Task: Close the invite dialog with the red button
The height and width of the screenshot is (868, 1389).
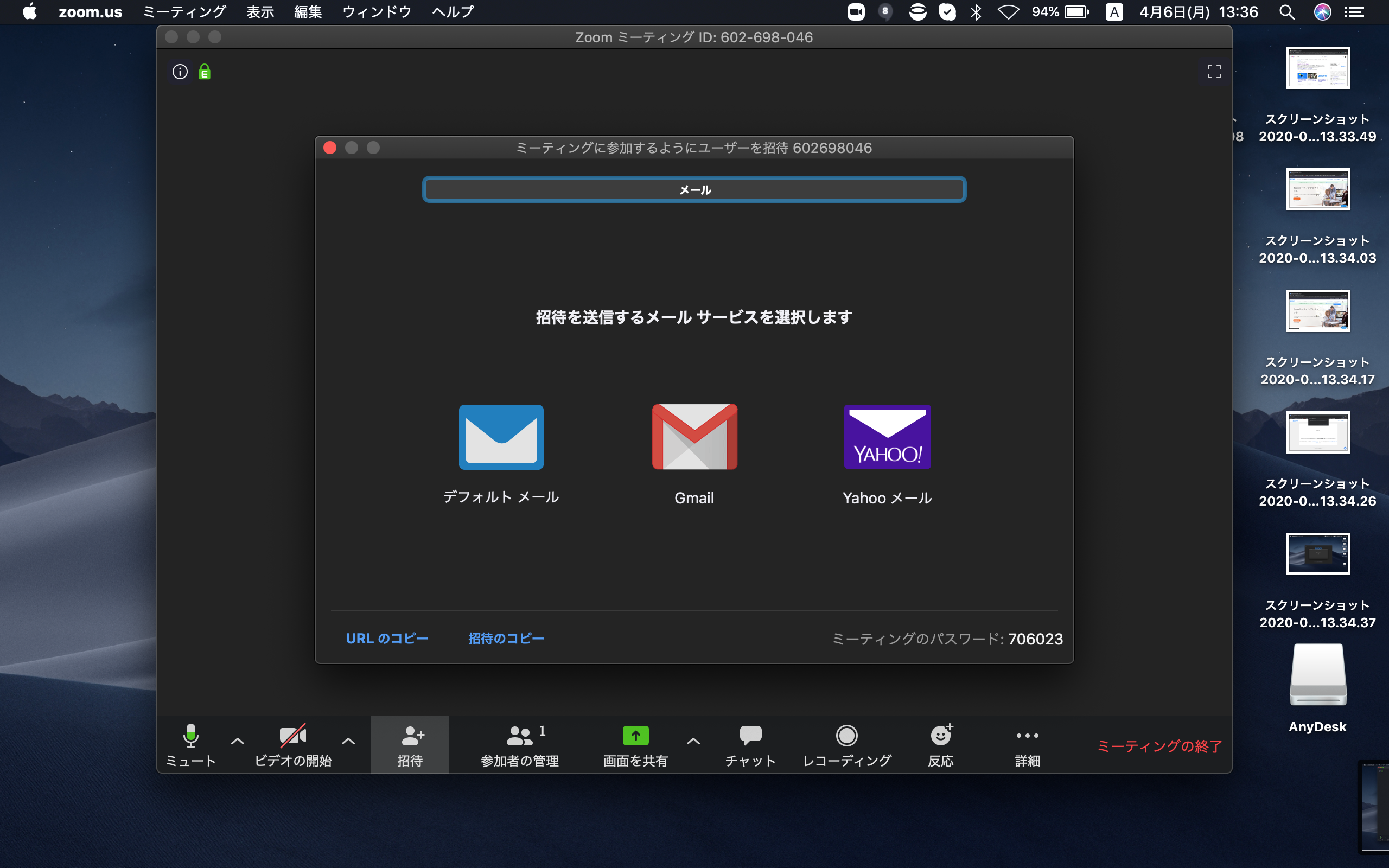Action: click(330, 148)
